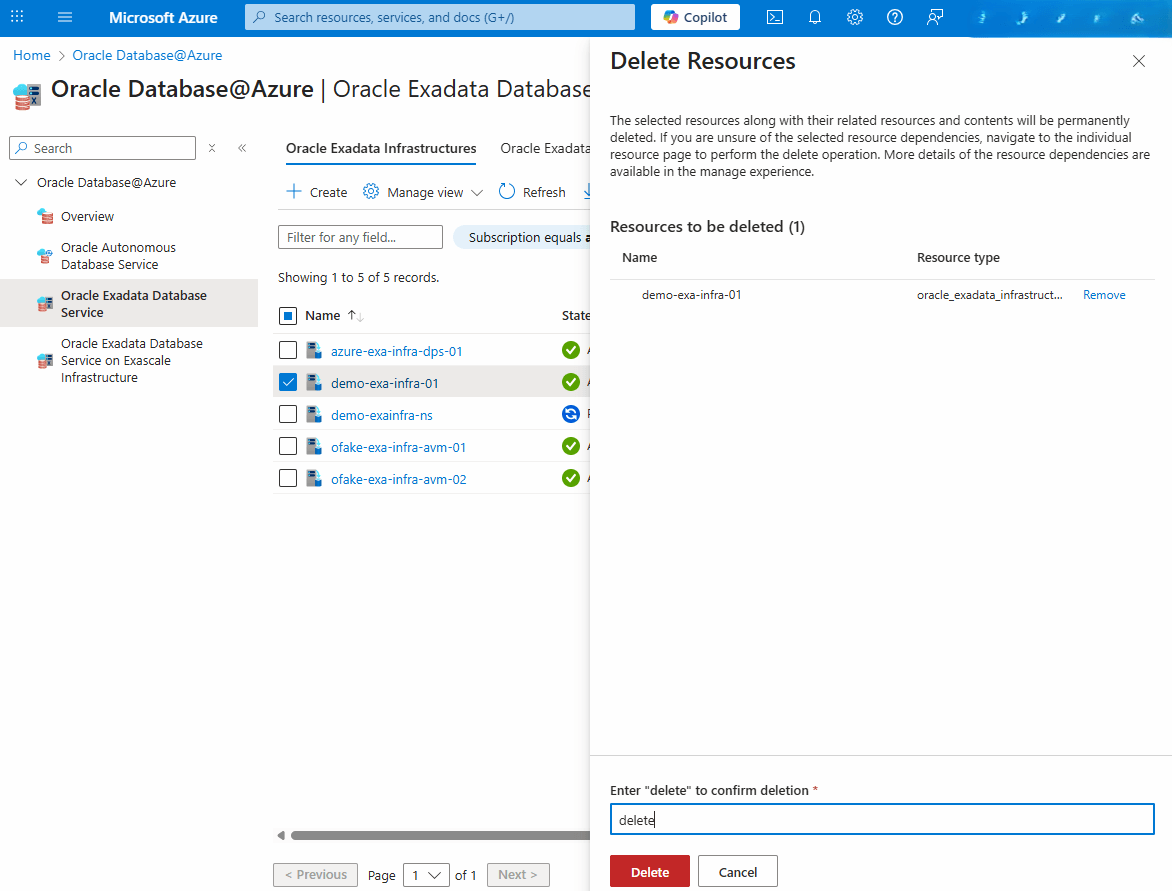Click the delete confirmation text input field

coord(882,819)
